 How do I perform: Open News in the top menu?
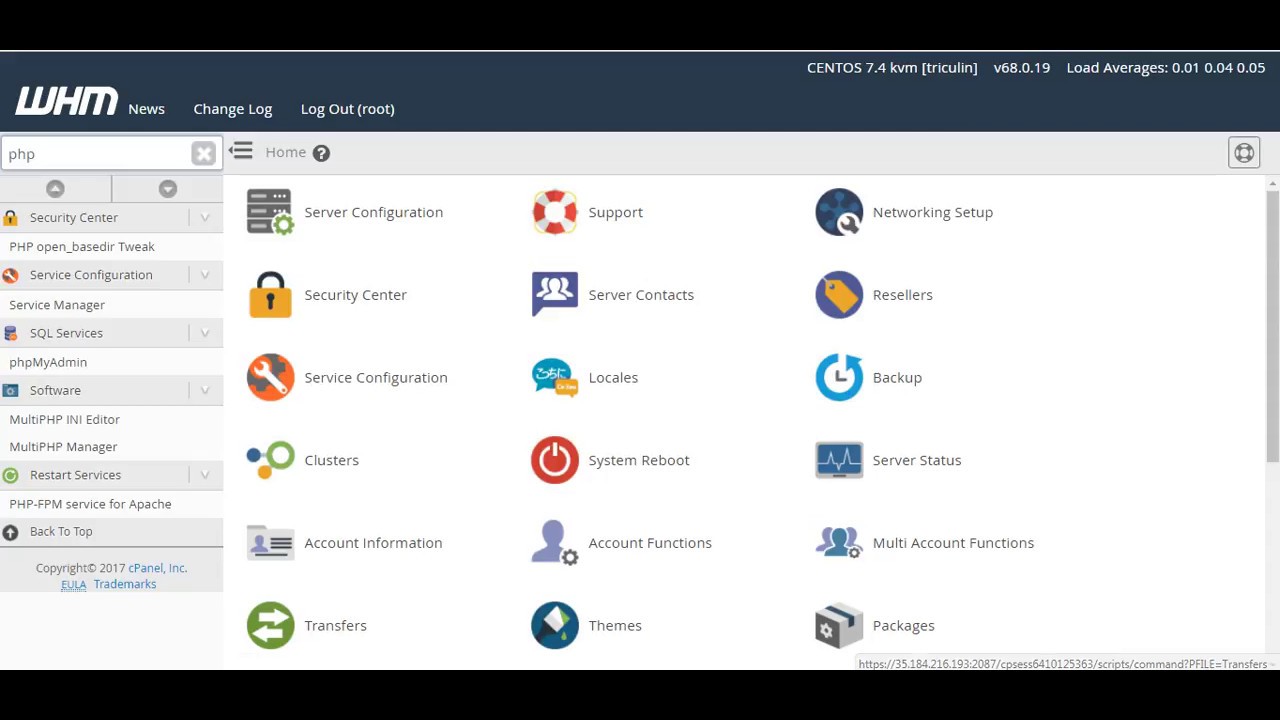coord(146,109)
